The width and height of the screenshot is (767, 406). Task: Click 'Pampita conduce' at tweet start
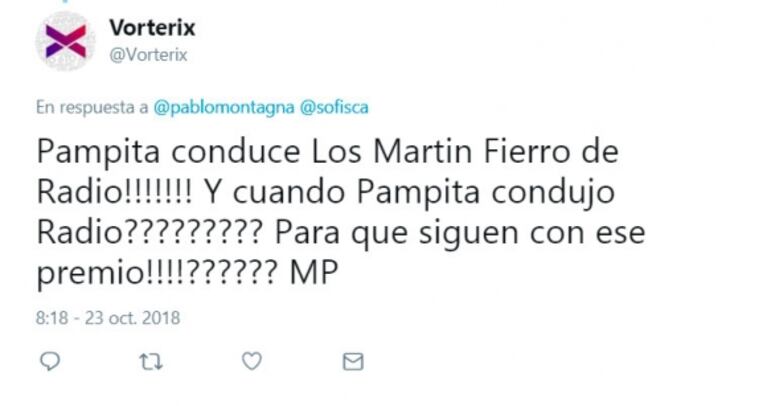169,152
